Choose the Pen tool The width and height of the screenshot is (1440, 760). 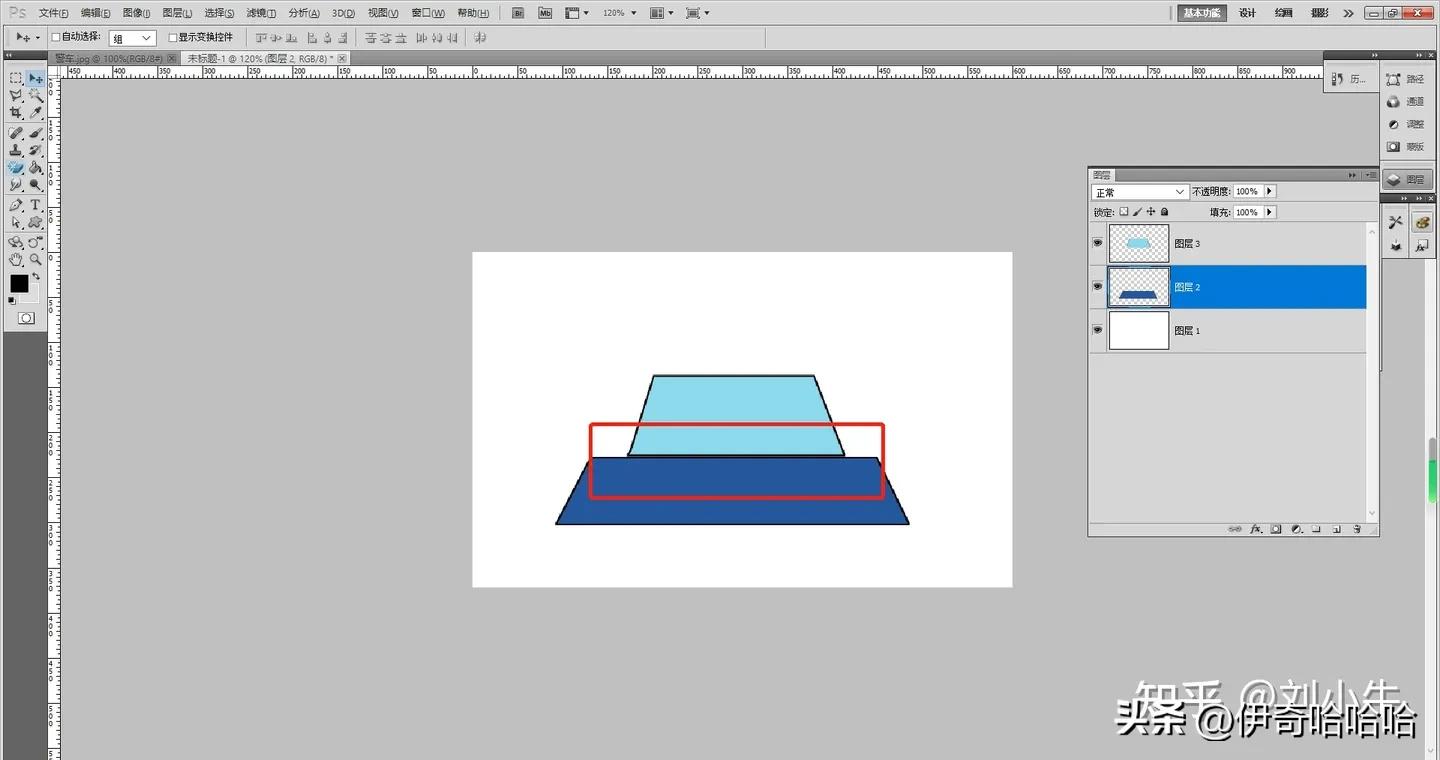click(16, 205)
